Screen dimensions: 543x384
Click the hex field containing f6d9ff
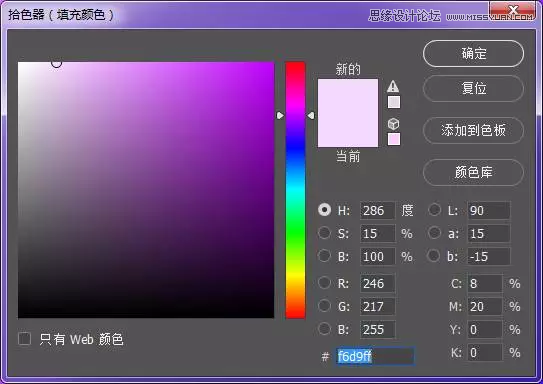tap(375, 356)
